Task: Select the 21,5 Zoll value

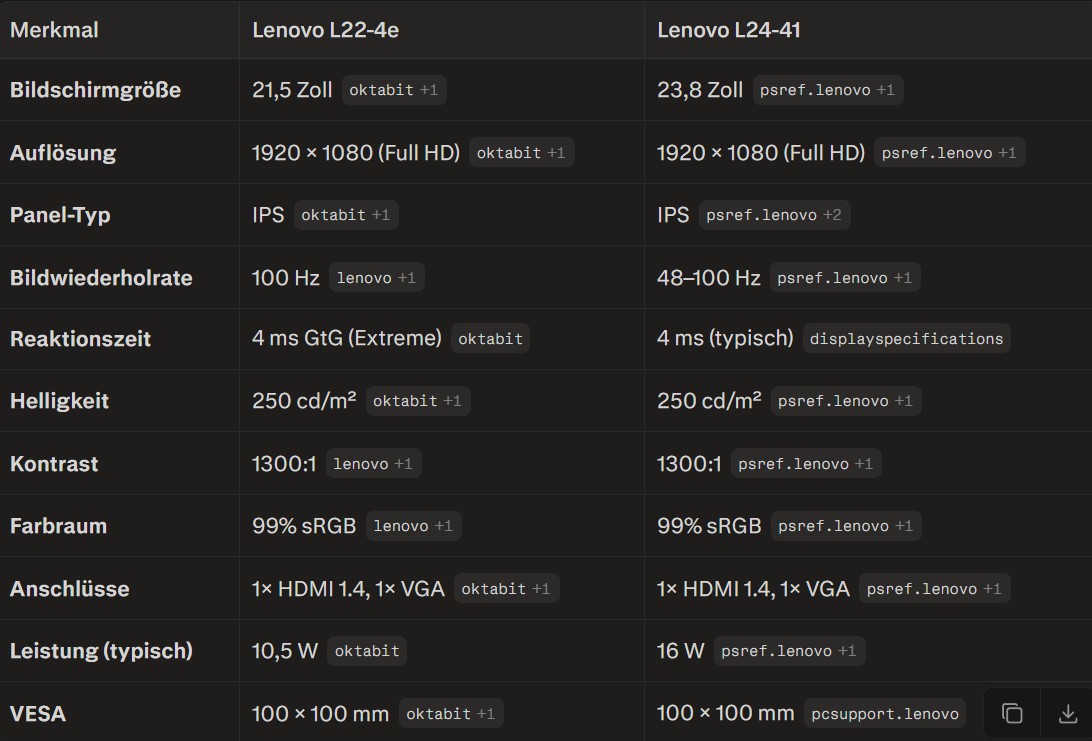Action: (292, 90)
